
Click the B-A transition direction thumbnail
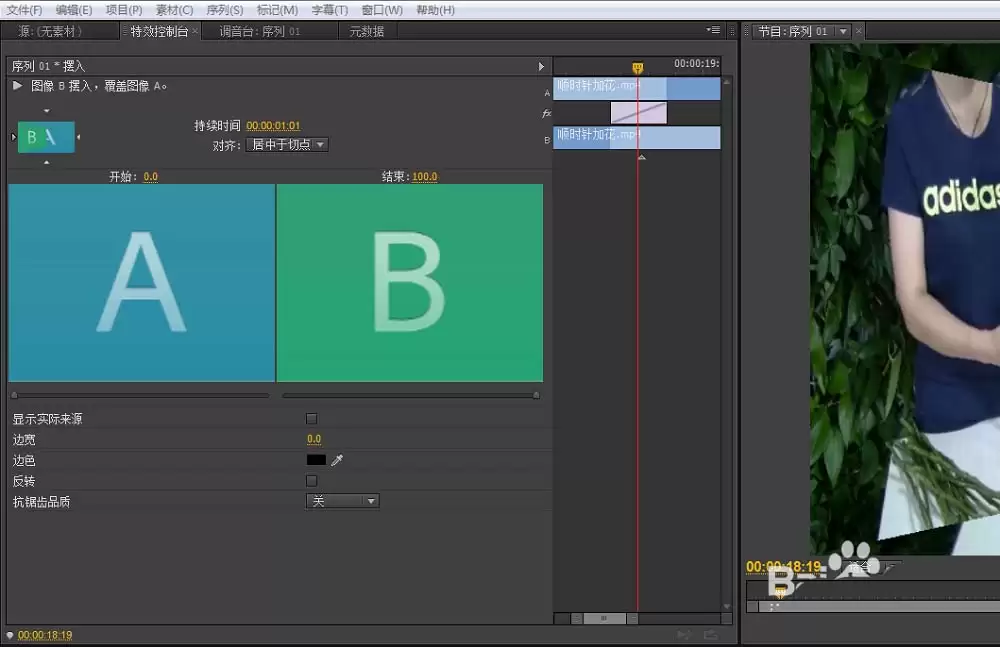[x=46, y=137]
